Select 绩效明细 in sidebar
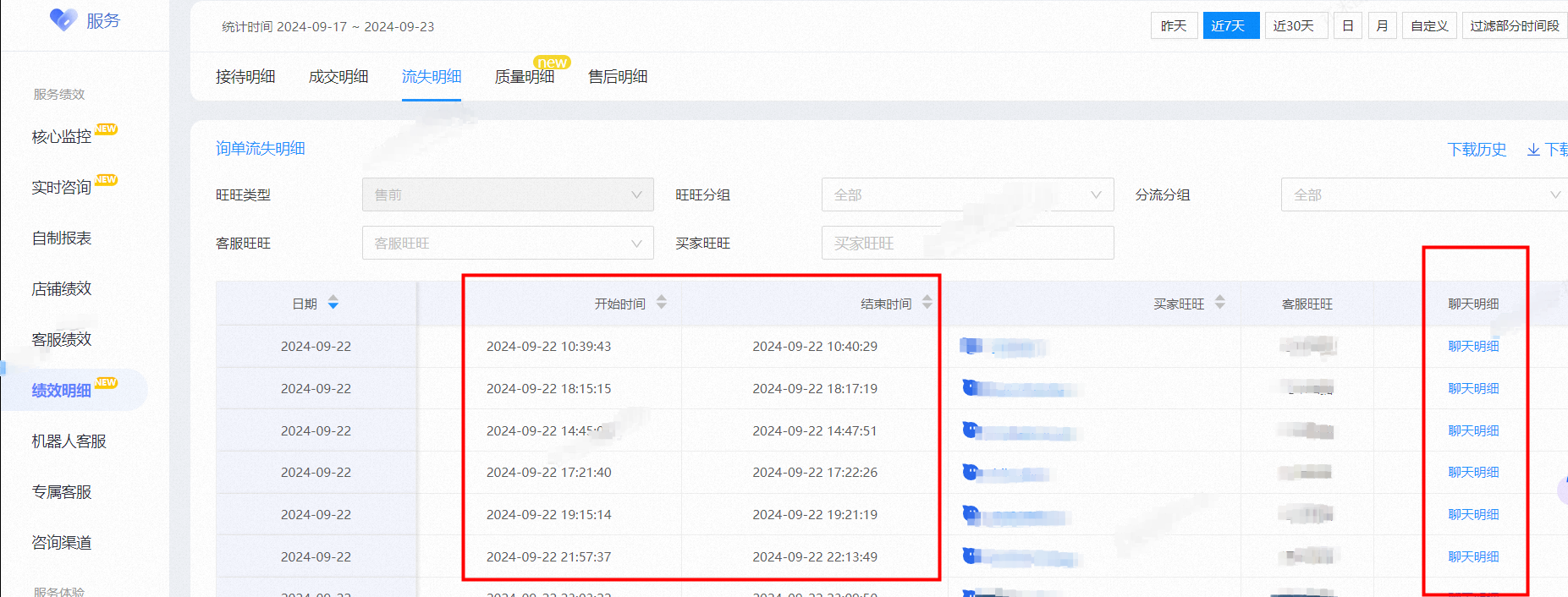1568x597 pixels. pos(62,391)
